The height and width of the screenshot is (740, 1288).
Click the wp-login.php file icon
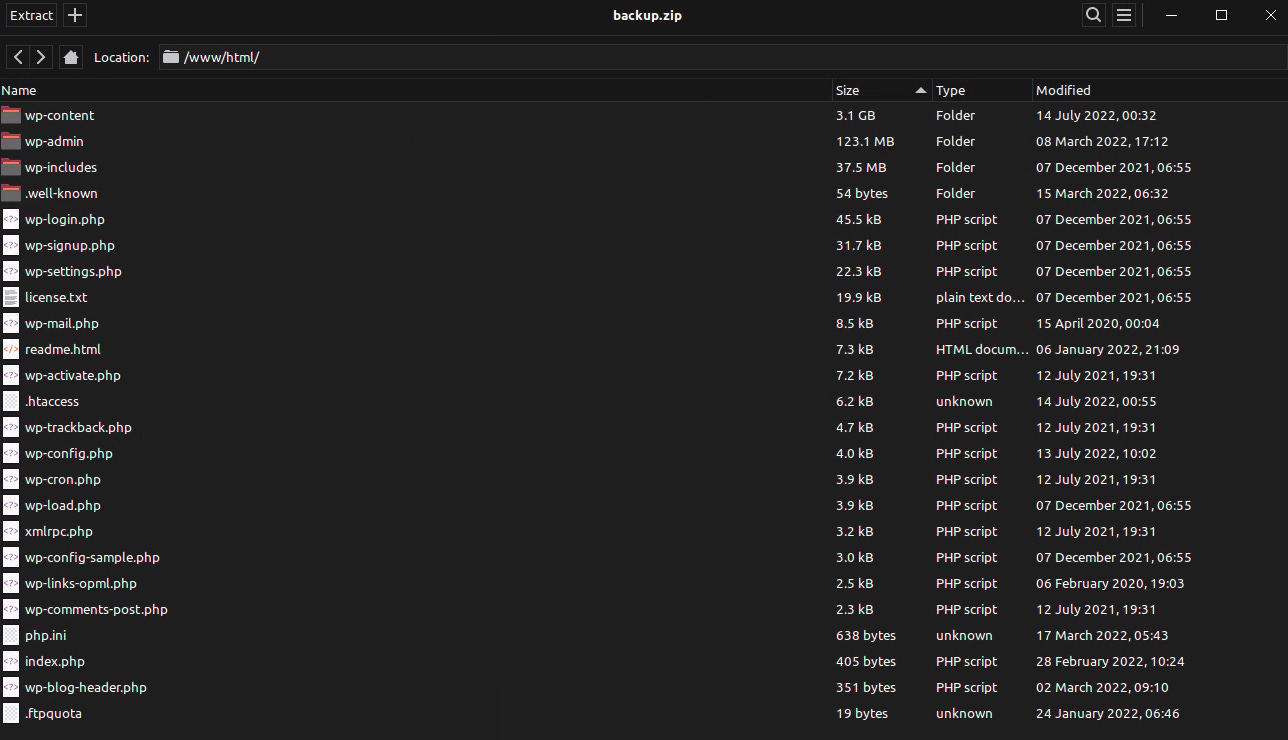pyautogui.click(x=11, y=219)
